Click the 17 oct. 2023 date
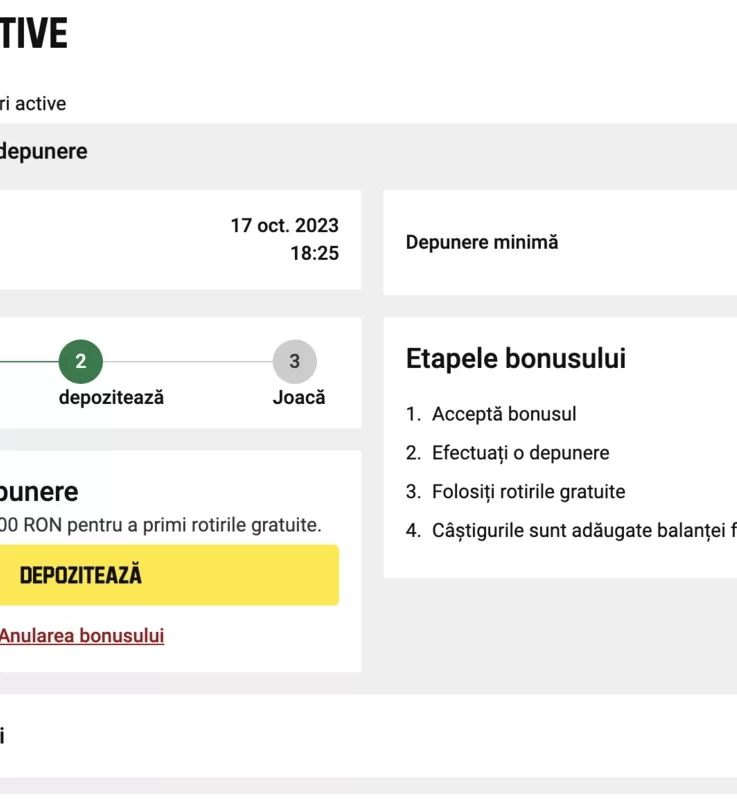 coord(284,225)
